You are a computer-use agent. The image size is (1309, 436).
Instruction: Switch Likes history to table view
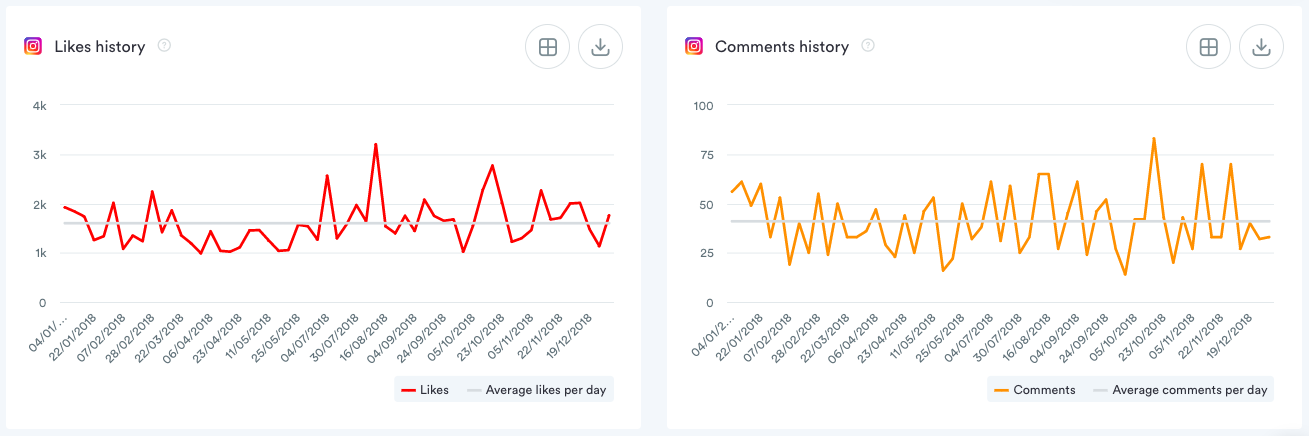coord(548,47)
